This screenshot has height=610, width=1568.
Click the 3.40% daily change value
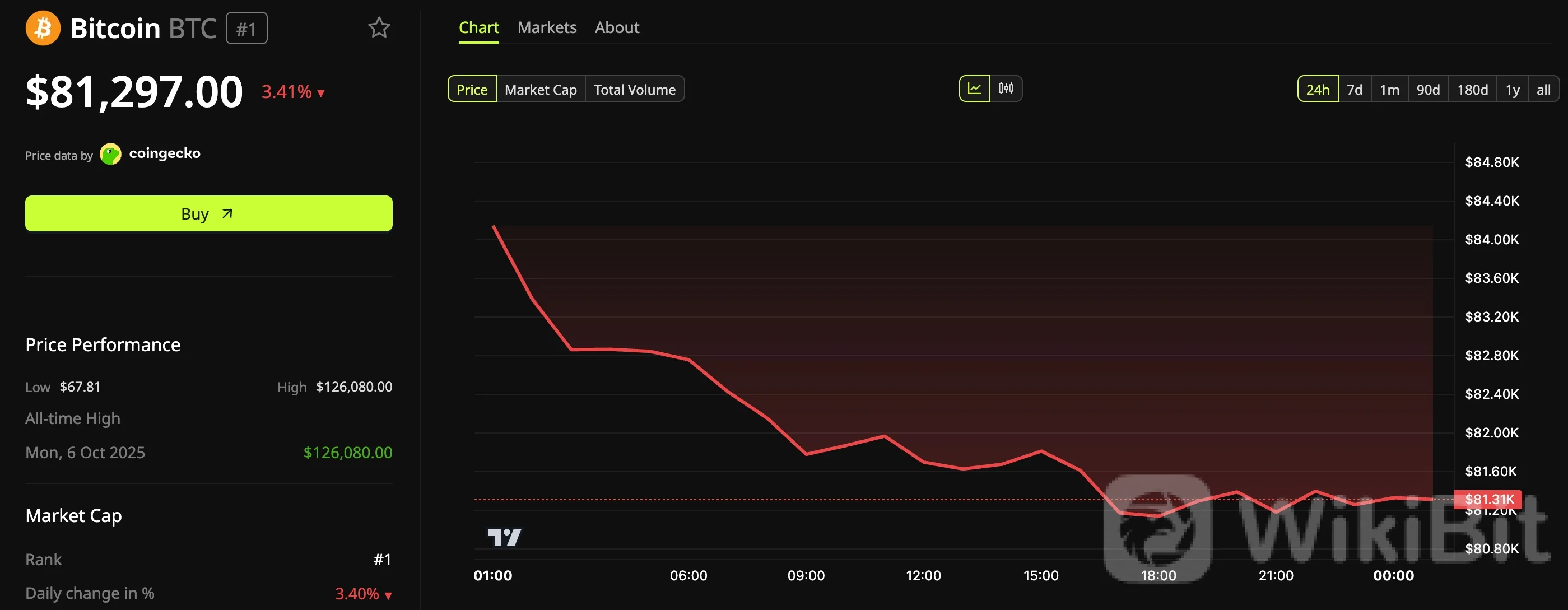point(363,594)
